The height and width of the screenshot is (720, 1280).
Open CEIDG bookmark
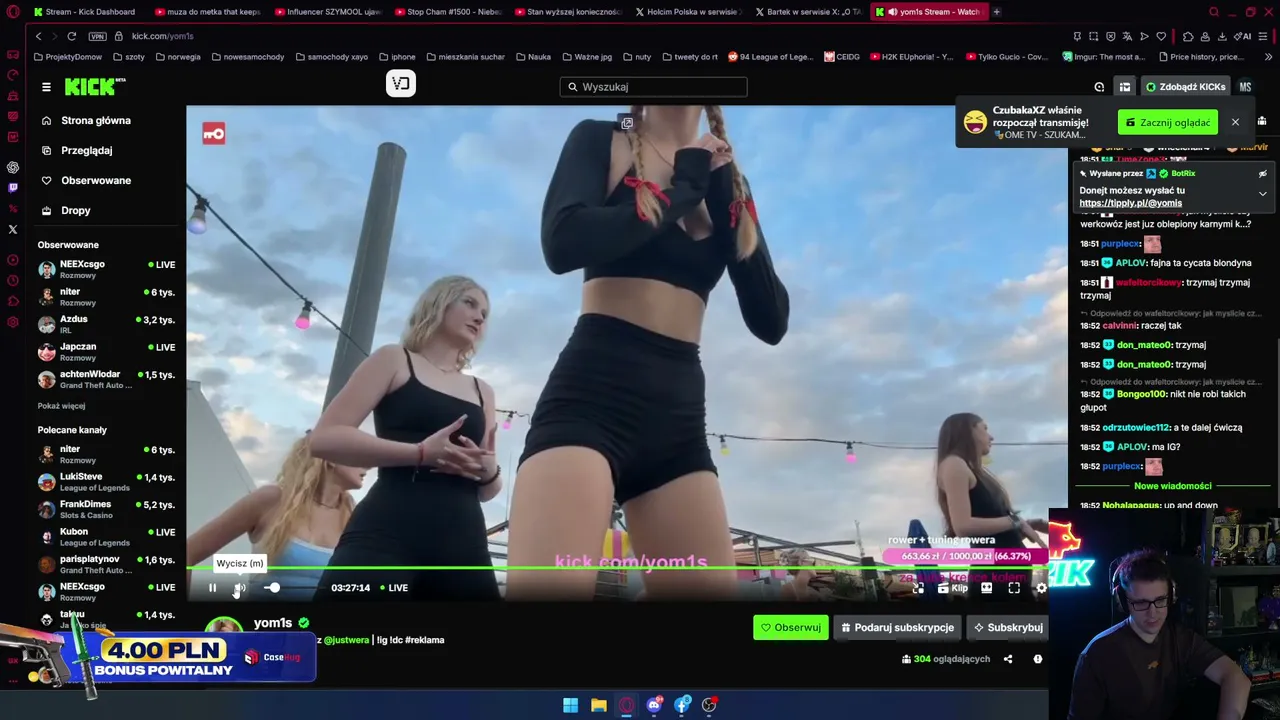tap(842, 57)
